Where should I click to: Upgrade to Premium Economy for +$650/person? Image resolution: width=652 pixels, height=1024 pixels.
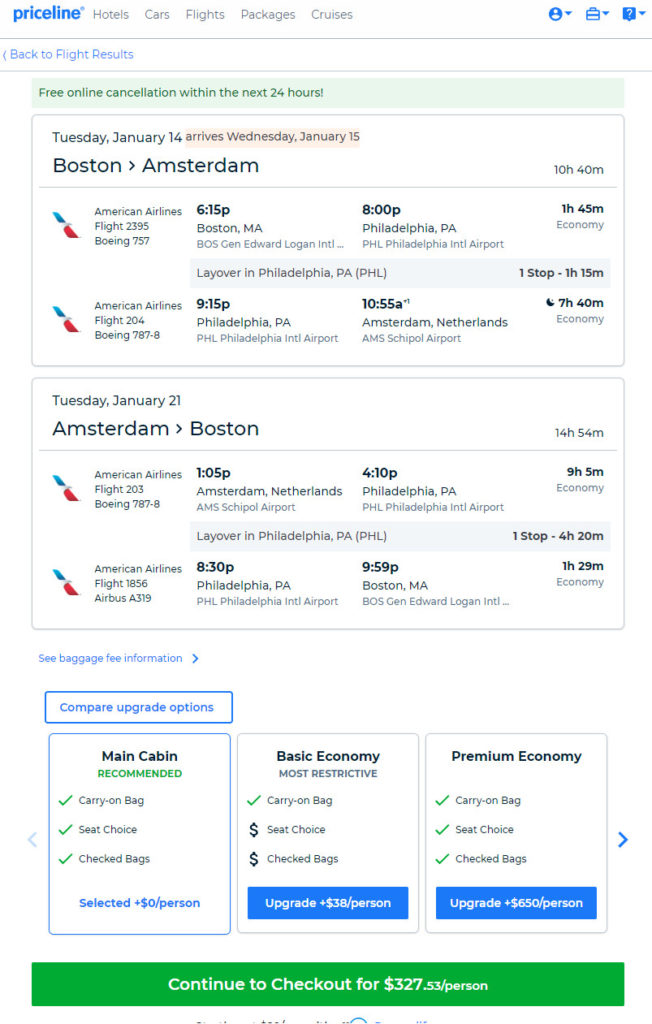516,903
